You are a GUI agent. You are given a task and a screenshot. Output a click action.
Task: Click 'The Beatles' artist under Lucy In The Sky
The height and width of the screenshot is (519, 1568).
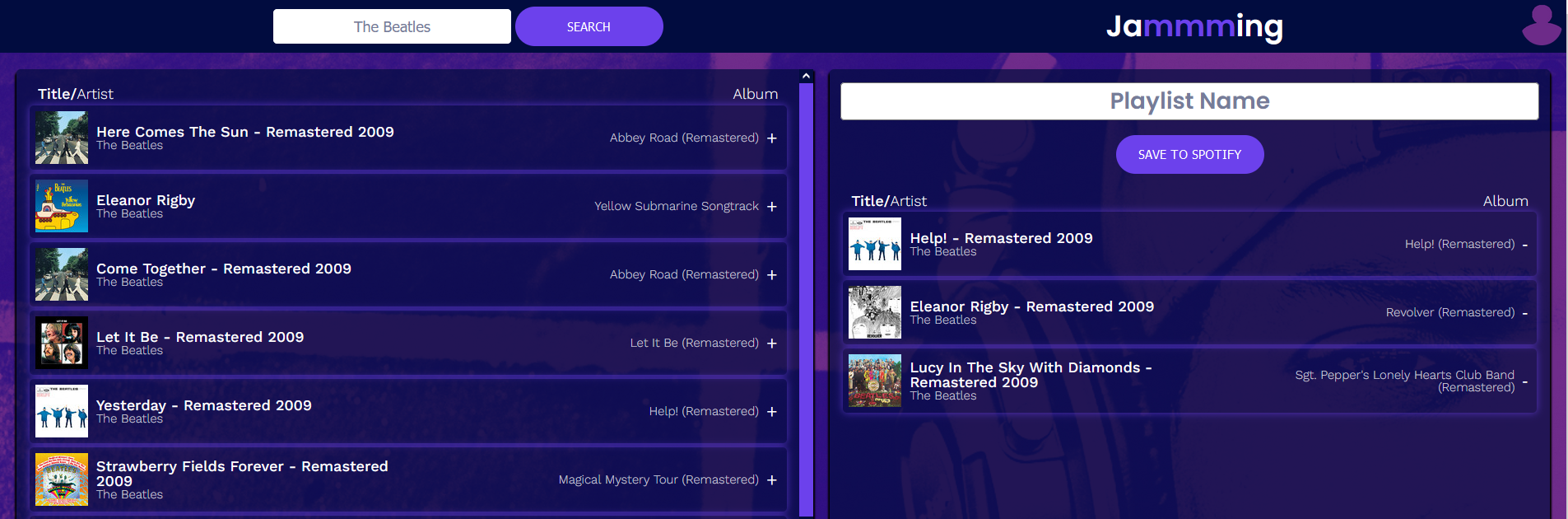coord(943,396)
